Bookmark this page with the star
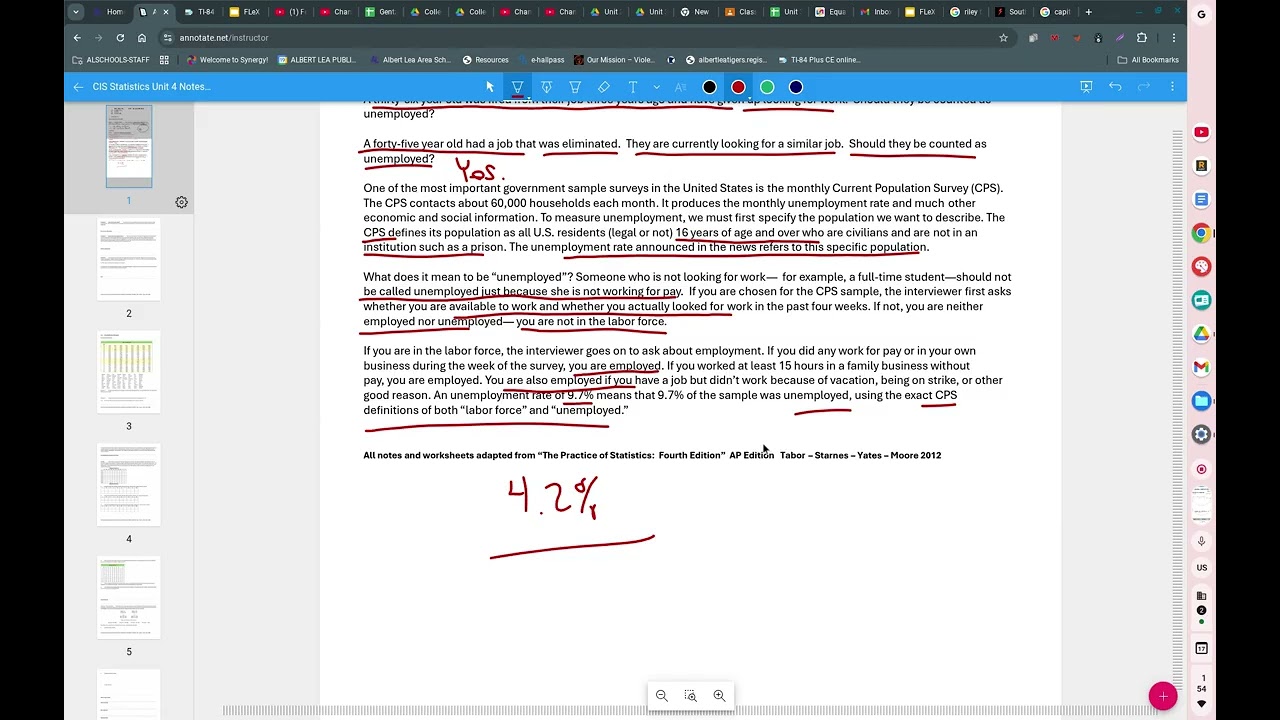 (1003, 38)
